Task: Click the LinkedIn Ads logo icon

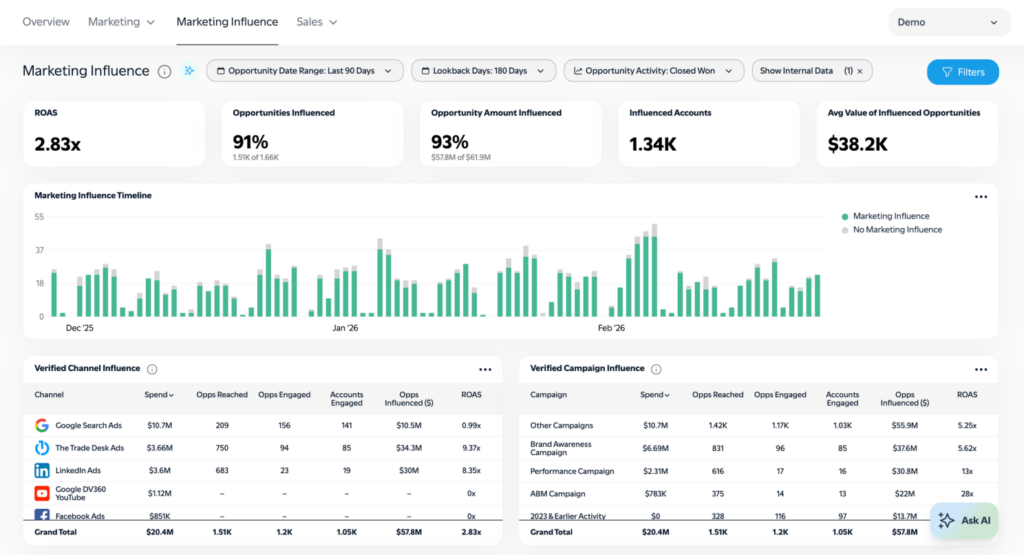Action: (42, 470)
